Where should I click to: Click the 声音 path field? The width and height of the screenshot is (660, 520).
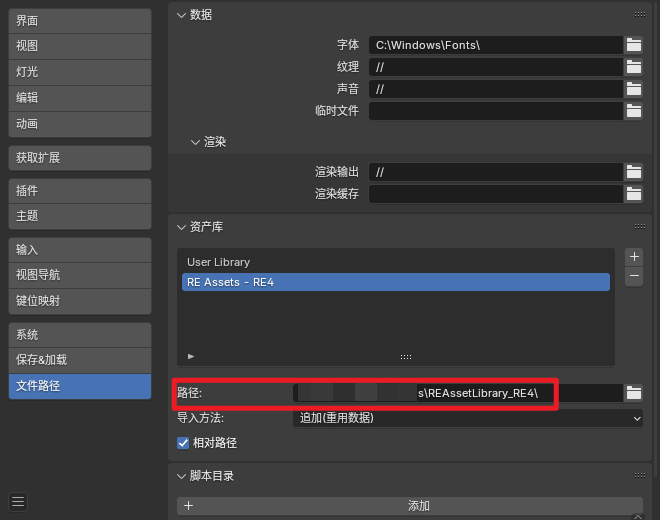coord(496,89)
